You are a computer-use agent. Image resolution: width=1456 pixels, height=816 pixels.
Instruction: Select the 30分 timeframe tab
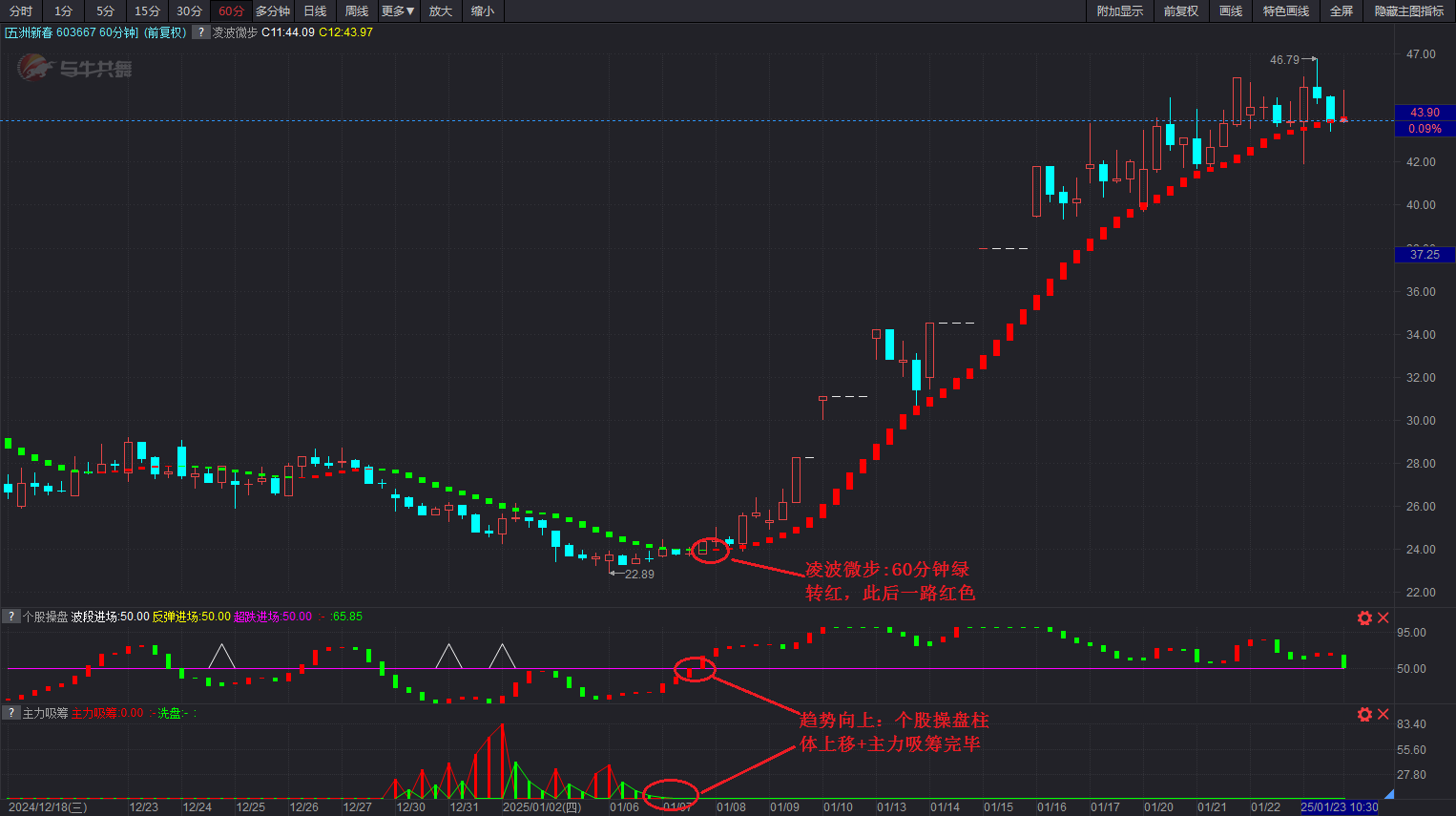(x=189, y=10)
